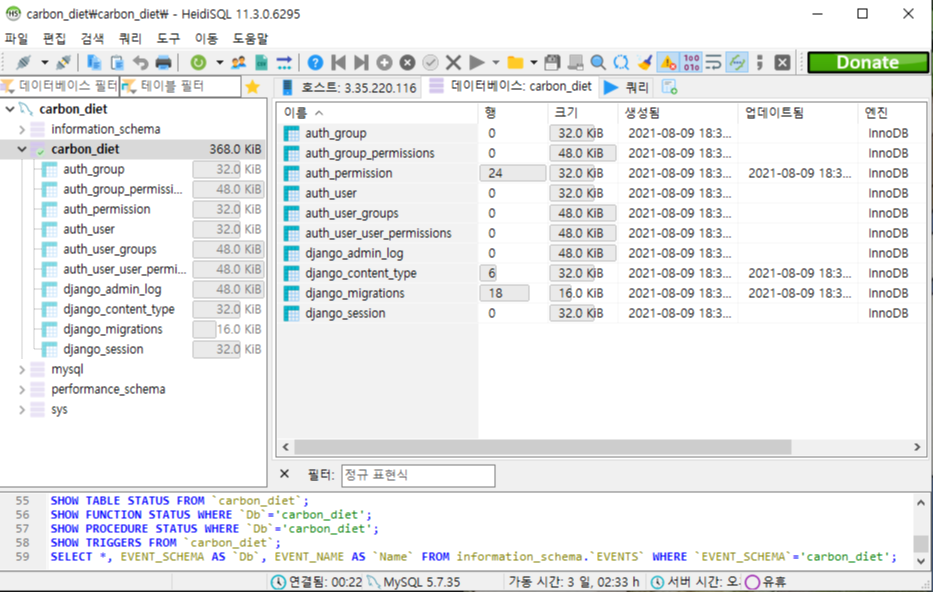
Task: Expand the performance_schema database node
Action: click(x=22, y=390)
